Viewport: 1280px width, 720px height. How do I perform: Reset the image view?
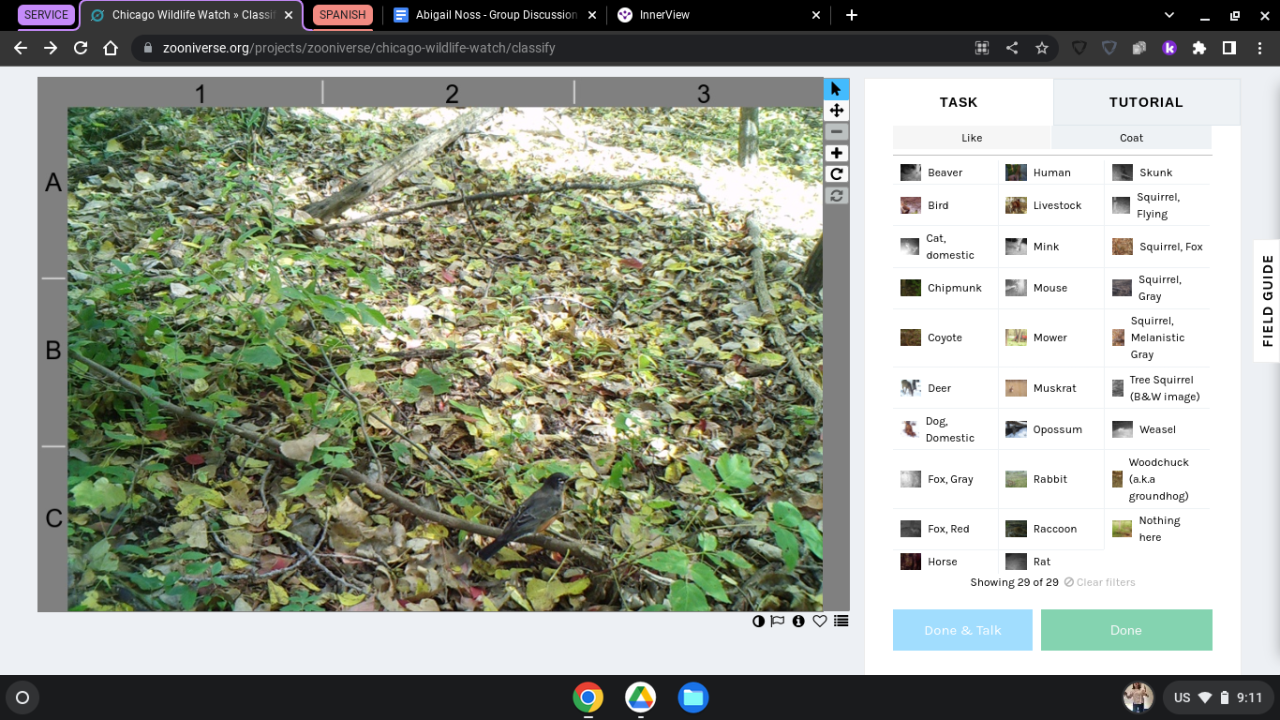[837, 195]
